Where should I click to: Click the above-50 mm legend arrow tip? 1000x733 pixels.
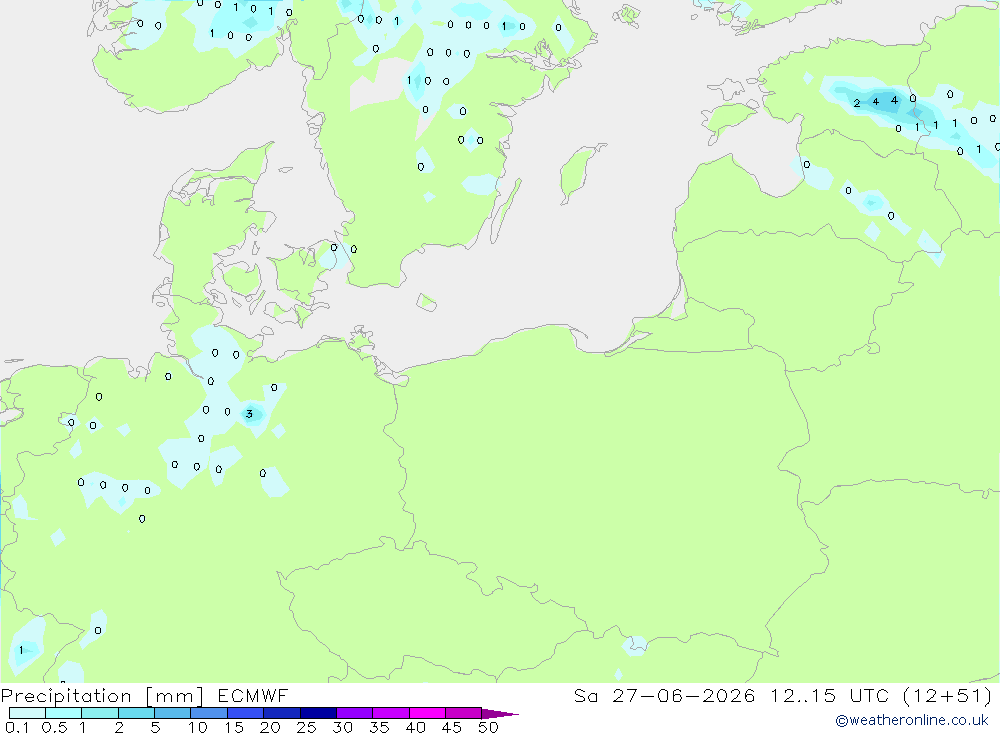pos(499,713)
